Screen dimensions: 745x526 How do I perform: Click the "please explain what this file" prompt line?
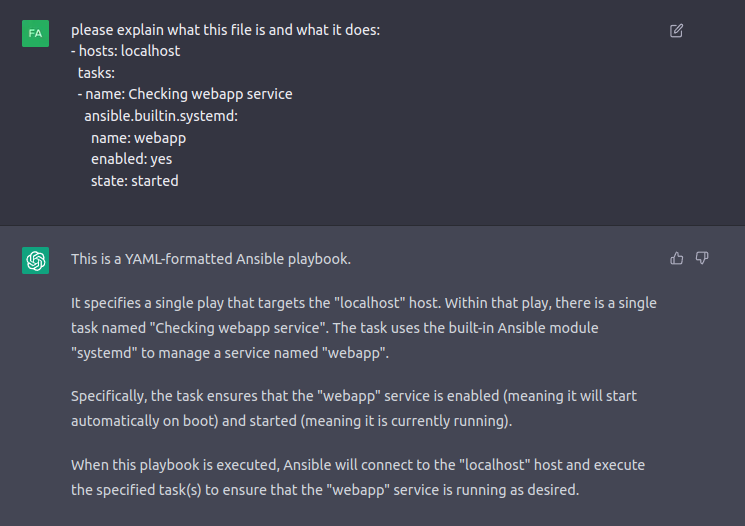point(225,30)
